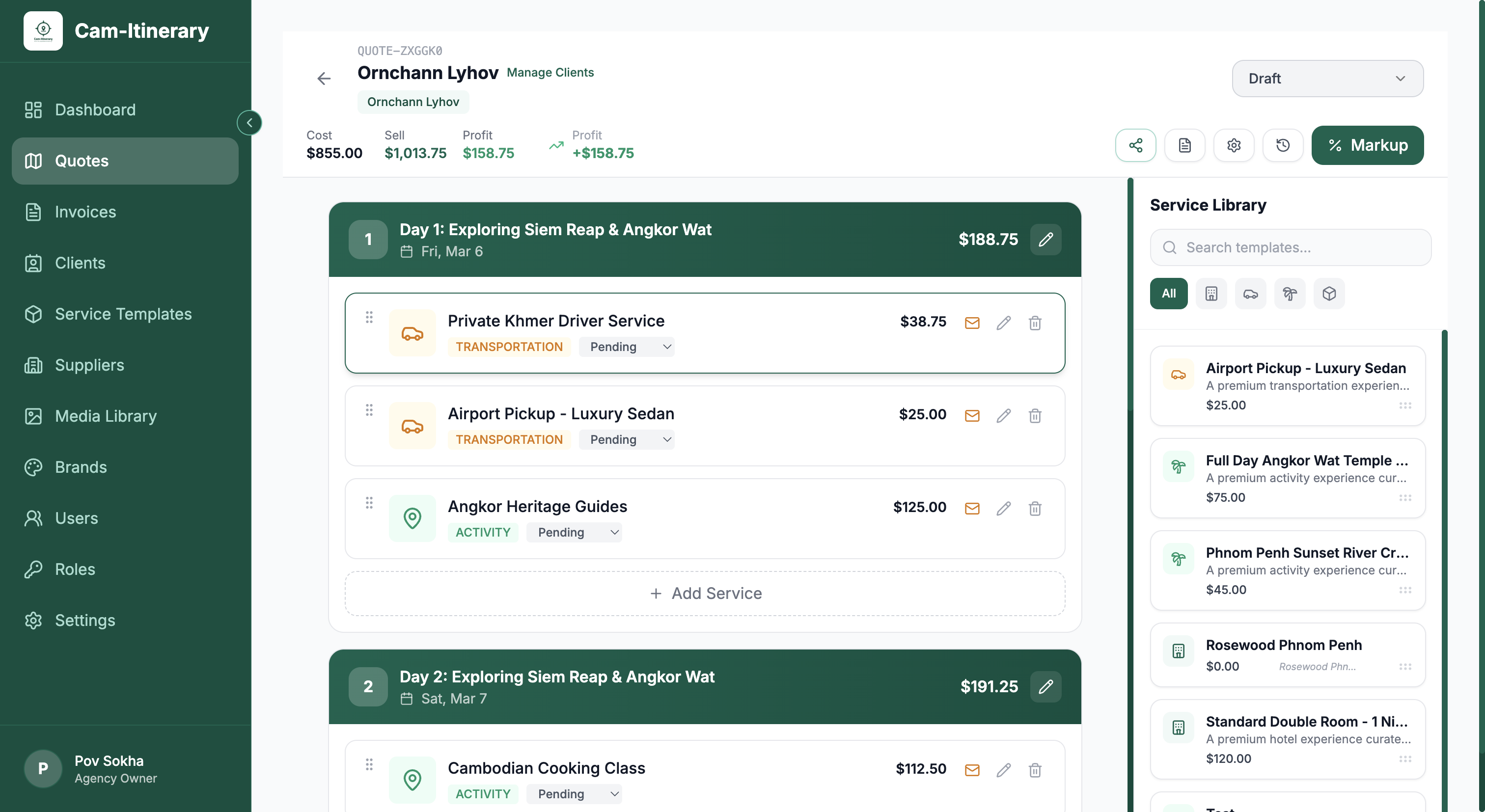Change Airport Pickup's Pending status dropdown
Viewport: 1485px width, 812px height.
click(x=627, y=439)
